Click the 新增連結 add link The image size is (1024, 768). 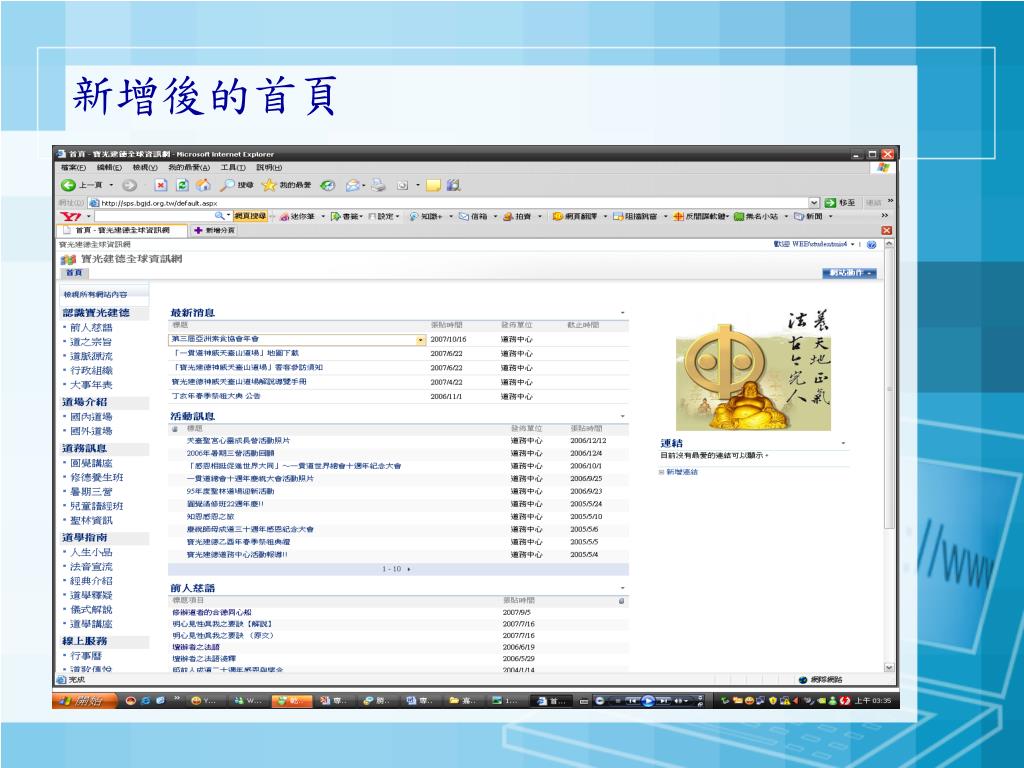pos(681,472)
